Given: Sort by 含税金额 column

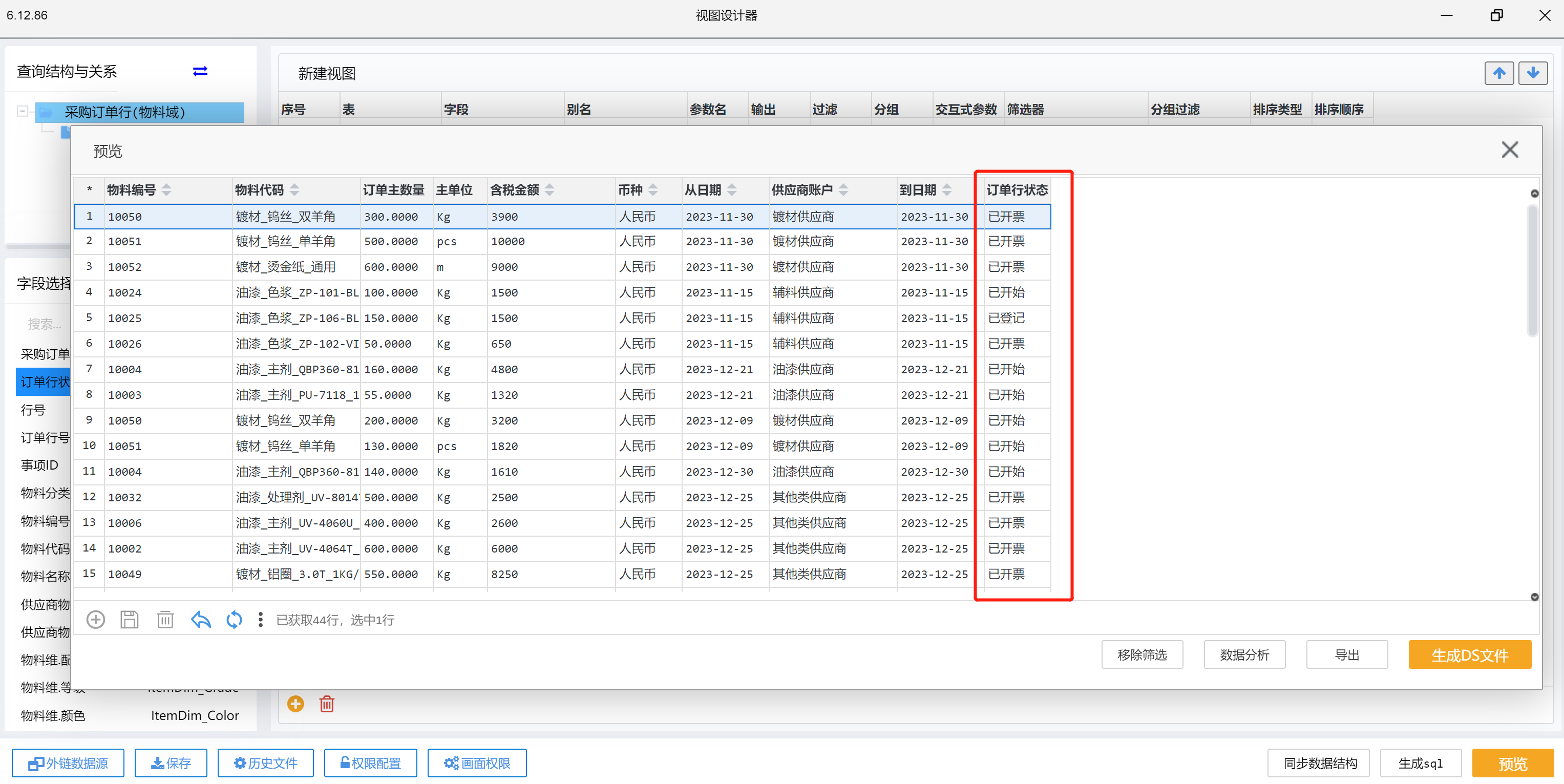Looking at the screenshot, I should click(549, 190).
